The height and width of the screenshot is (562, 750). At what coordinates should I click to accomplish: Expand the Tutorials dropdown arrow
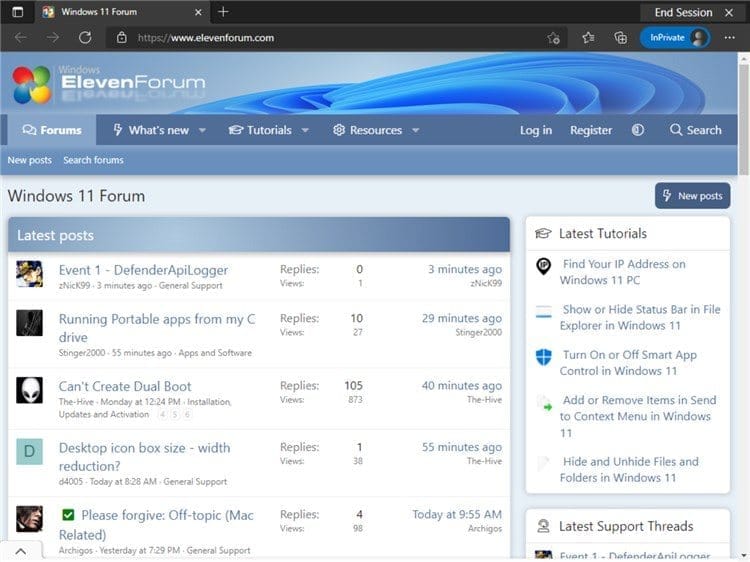coord(305,130)
